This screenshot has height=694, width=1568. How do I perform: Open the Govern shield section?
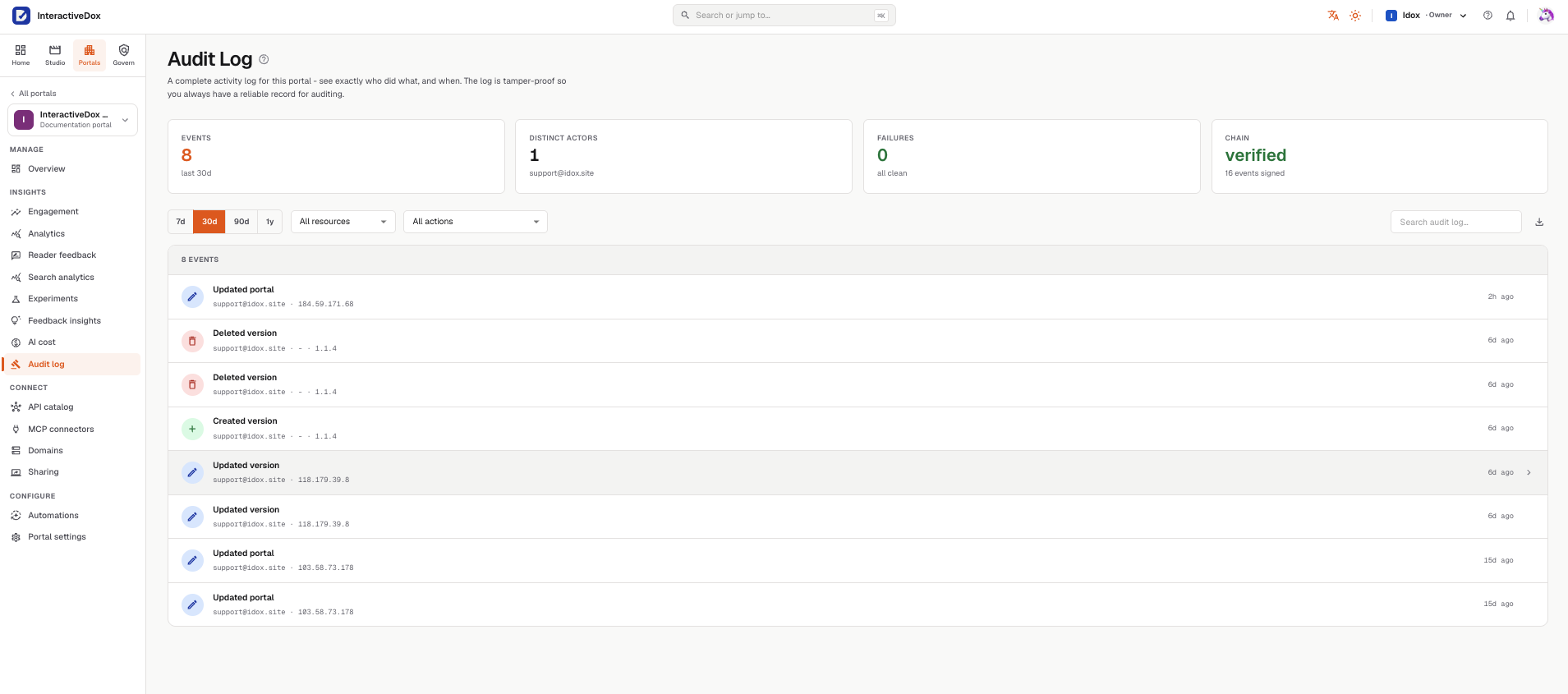[124, 55]
